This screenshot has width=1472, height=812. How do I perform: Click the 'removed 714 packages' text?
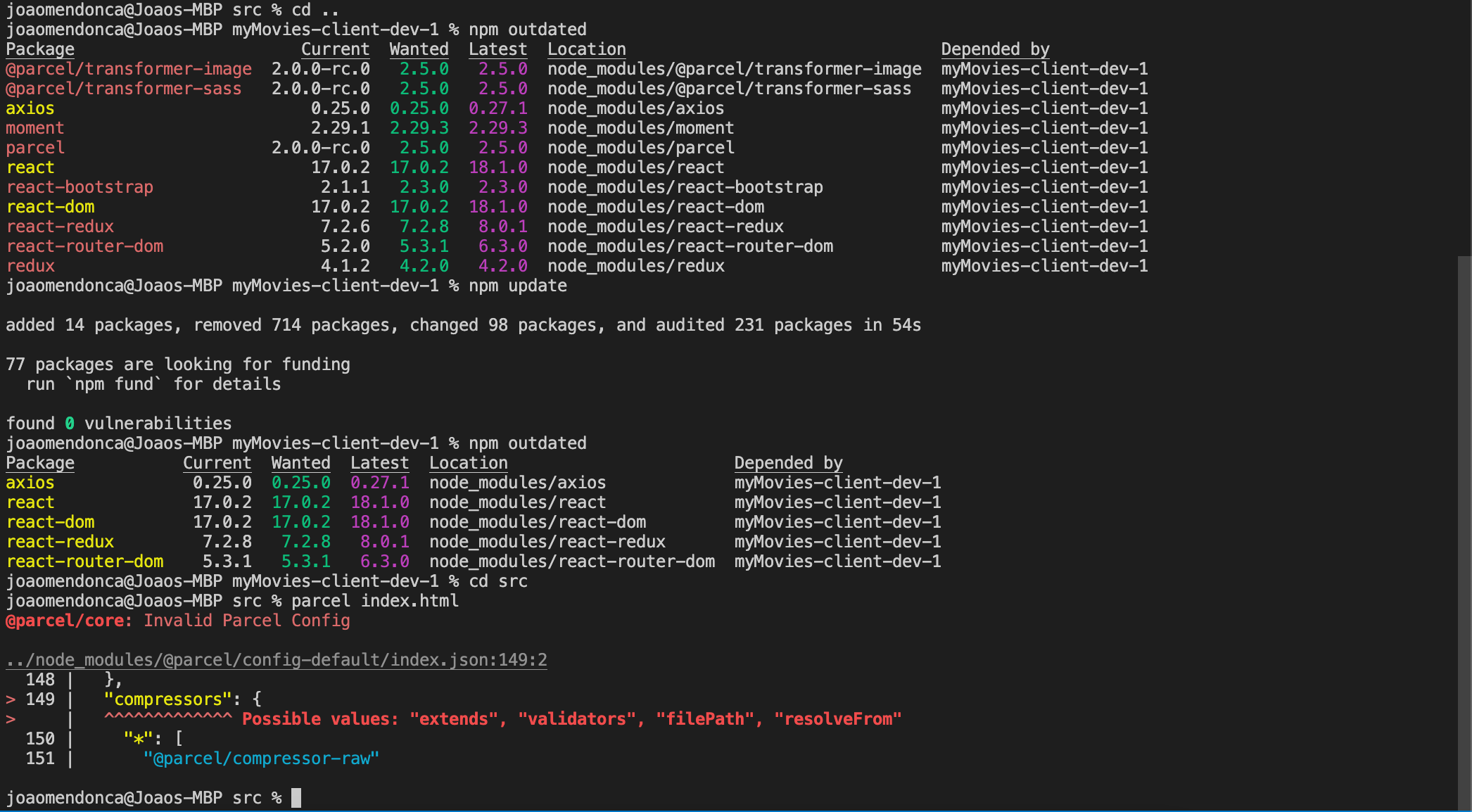pos(291,325)
